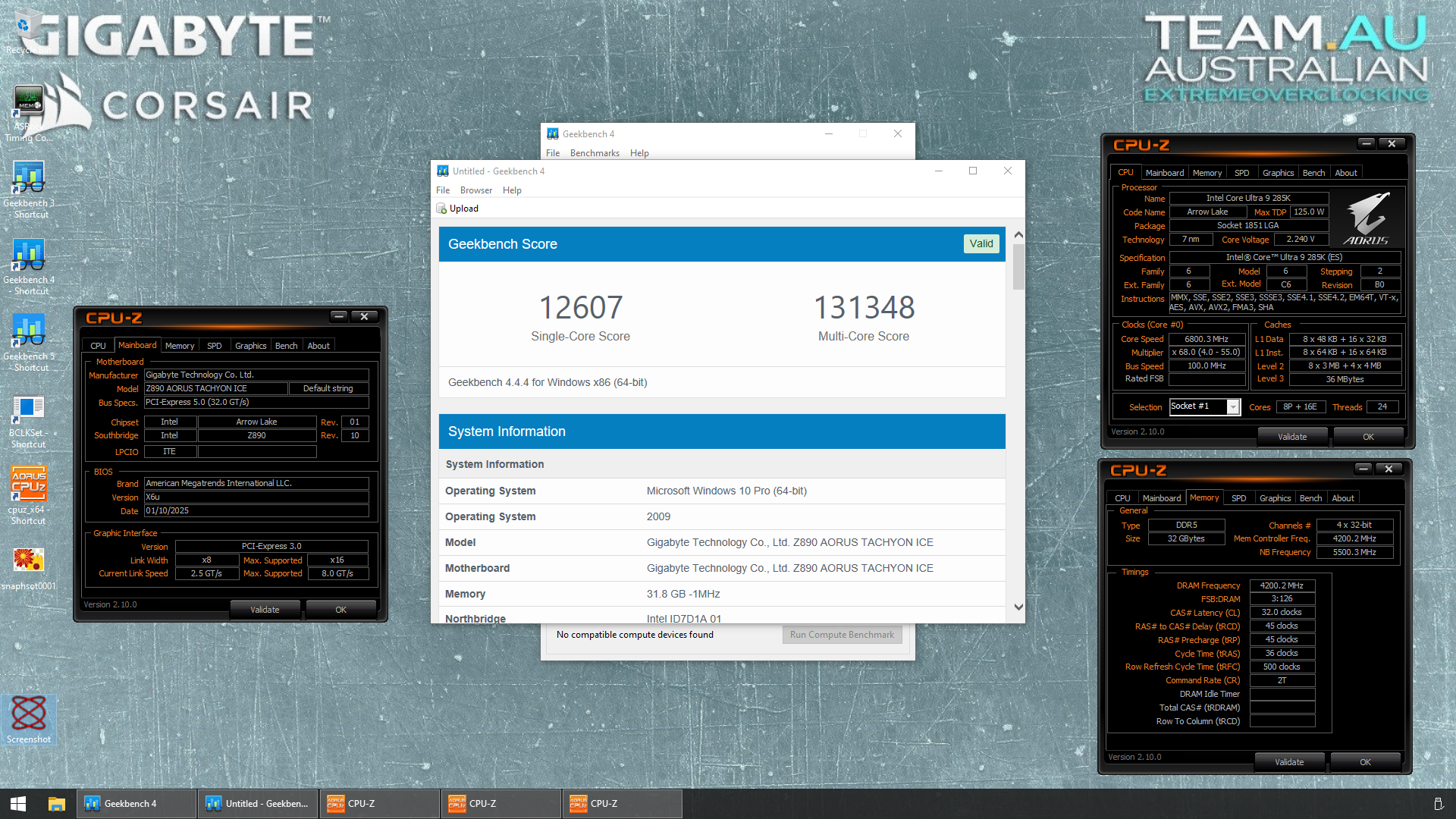Click Validate in CPU-Z Mainboard window

pyautogui.click(x=265, y=610)
